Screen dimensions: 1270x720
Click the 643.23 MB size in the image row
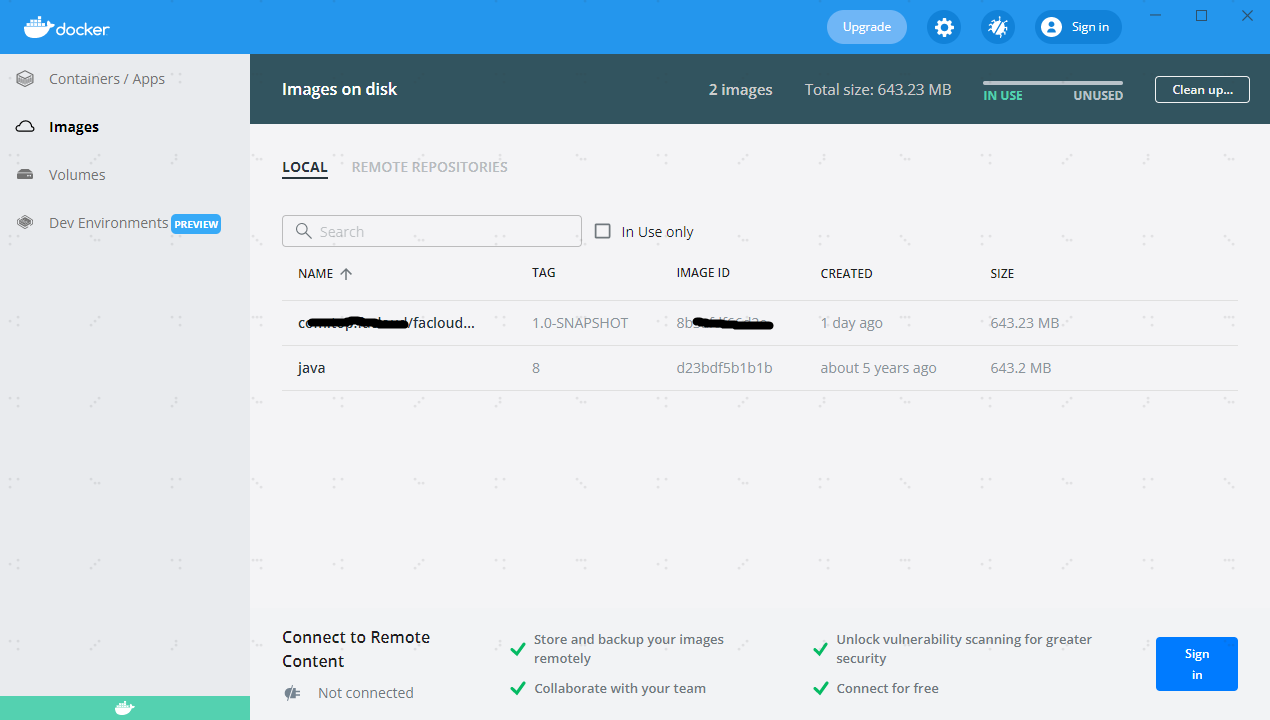click(x=1025, y=323)
